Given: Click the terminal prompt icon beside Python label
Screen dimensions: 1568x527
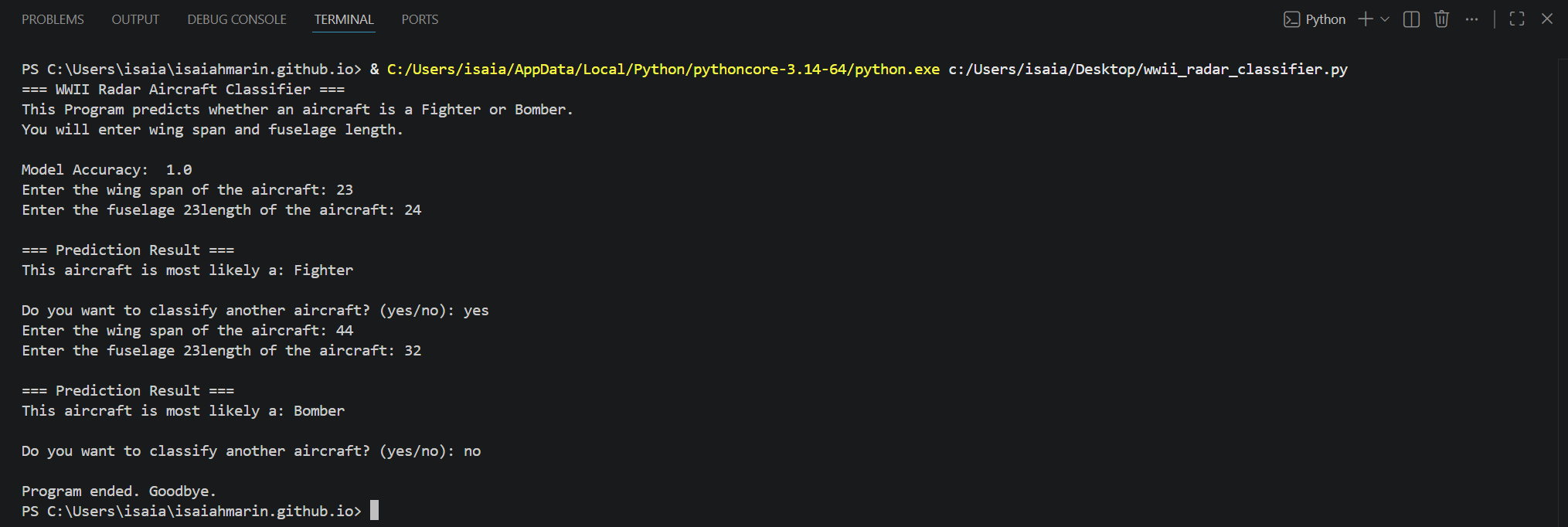Looking at the screenshot, I should tap(1291, 19).
